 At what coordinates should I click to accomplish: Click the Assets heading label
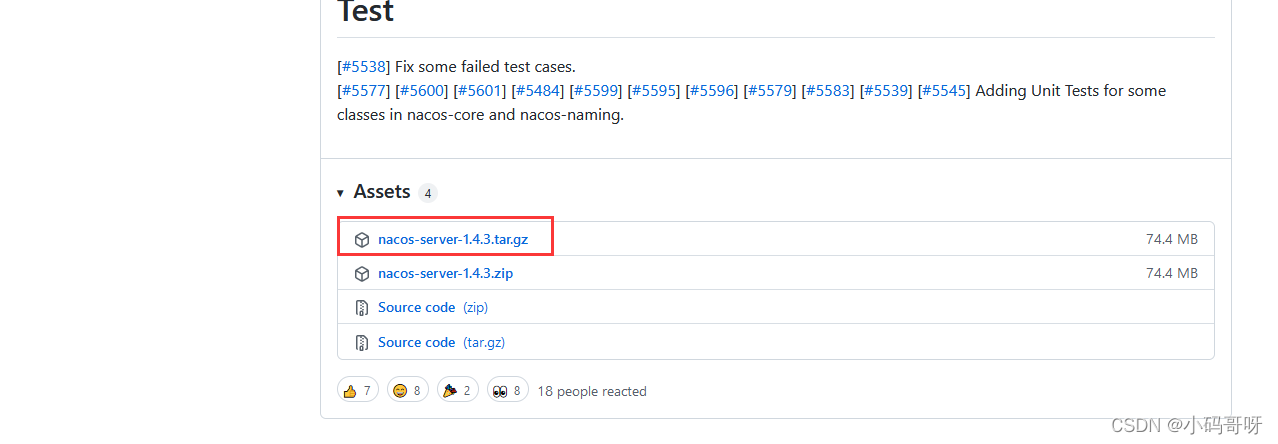point(382,192)
